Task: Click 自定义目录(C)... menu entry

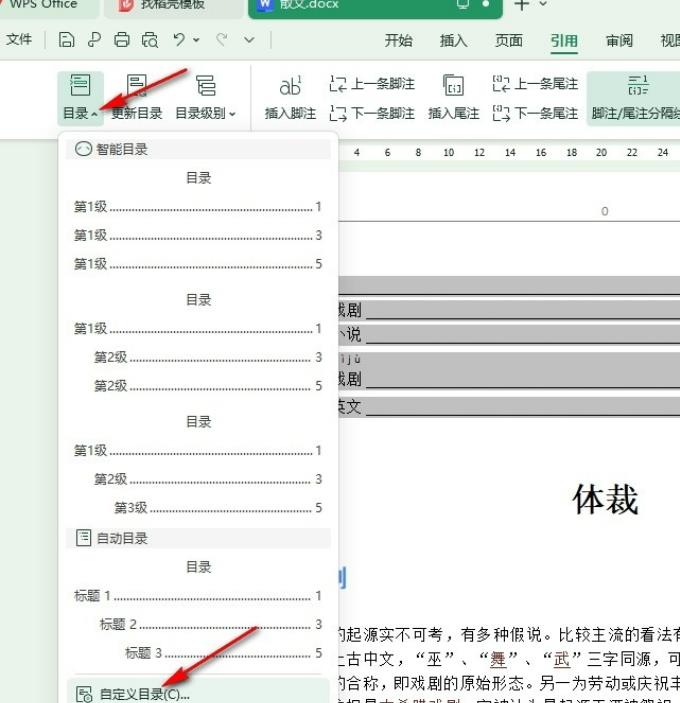Action: pos(198,693)
